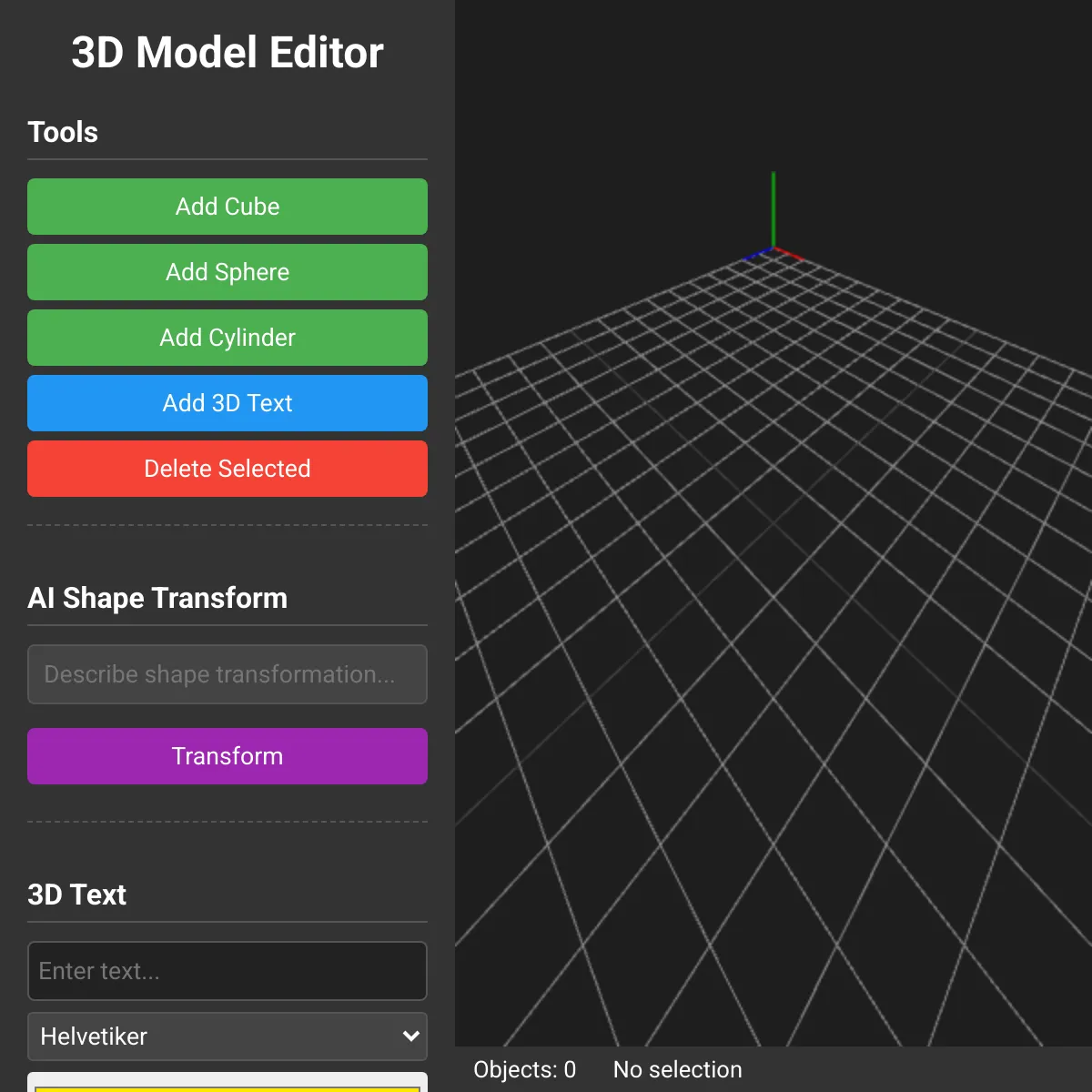Click into the Enter text field

pos(227,971)
